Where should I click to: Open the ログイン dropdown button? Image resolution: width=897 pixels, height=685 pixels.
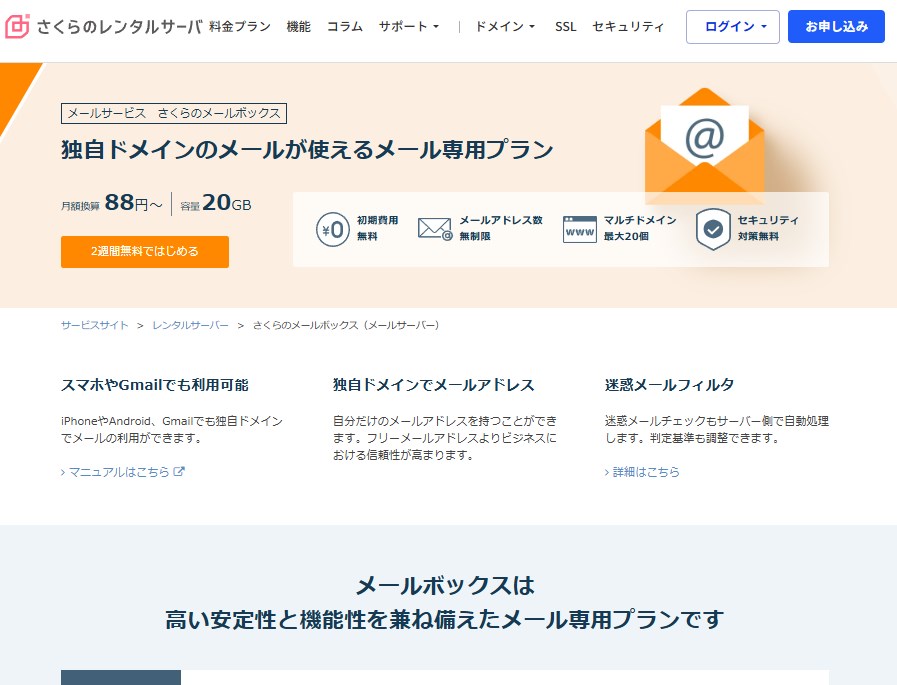click(732, 27)
